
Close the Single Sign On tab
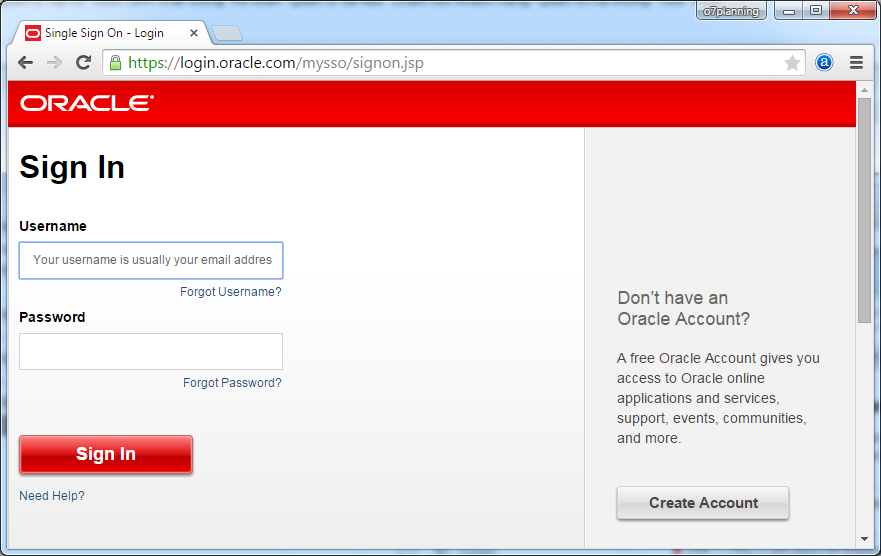coord(194,33)
